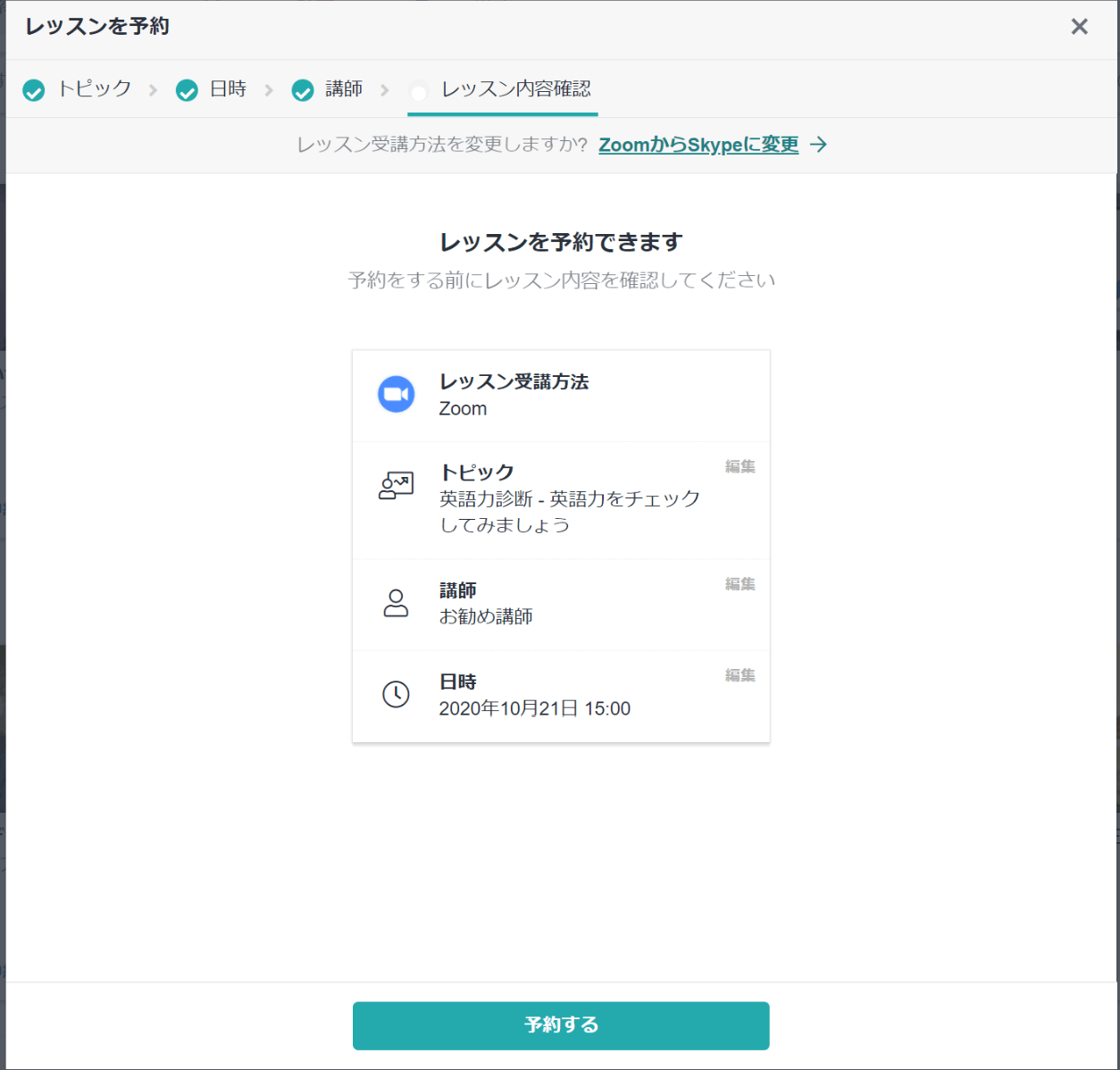This screenshot has width=1120, height=1070.
Task: Select the レッスン内容確認 step tab
Action: [x=515, y=88]
